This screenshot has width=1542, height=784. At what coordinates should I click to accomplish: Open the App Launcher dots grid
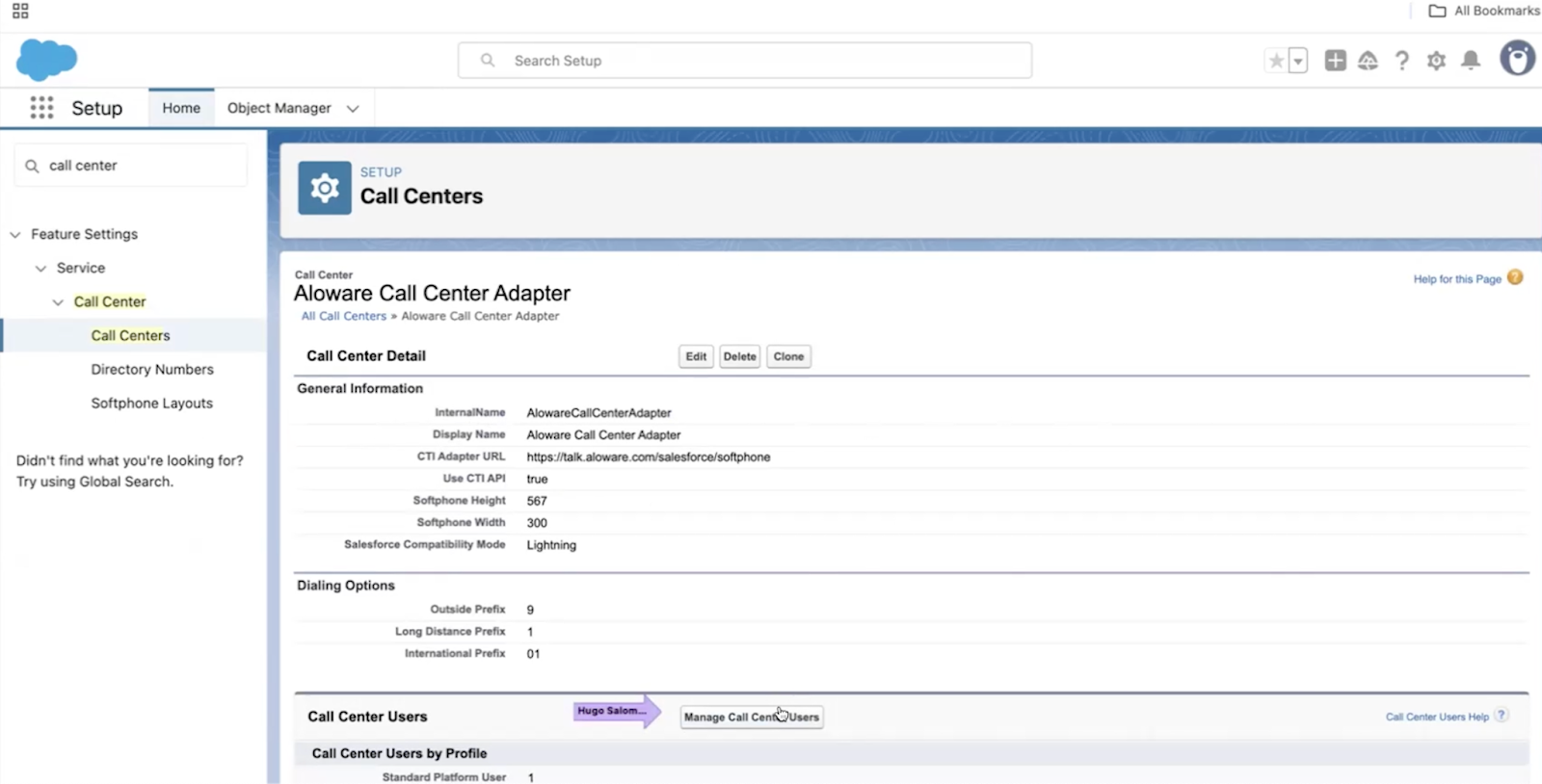(x=41, y=108)
